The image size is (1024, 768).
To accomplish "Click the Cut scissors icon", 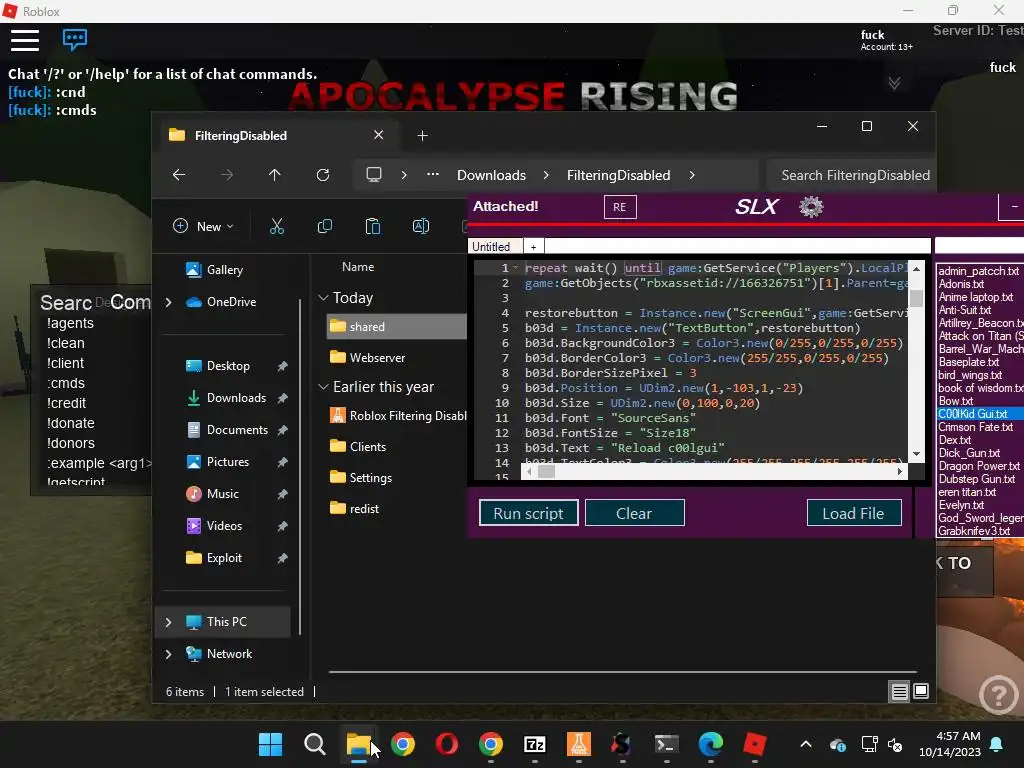I will click(x=277, y=227).
